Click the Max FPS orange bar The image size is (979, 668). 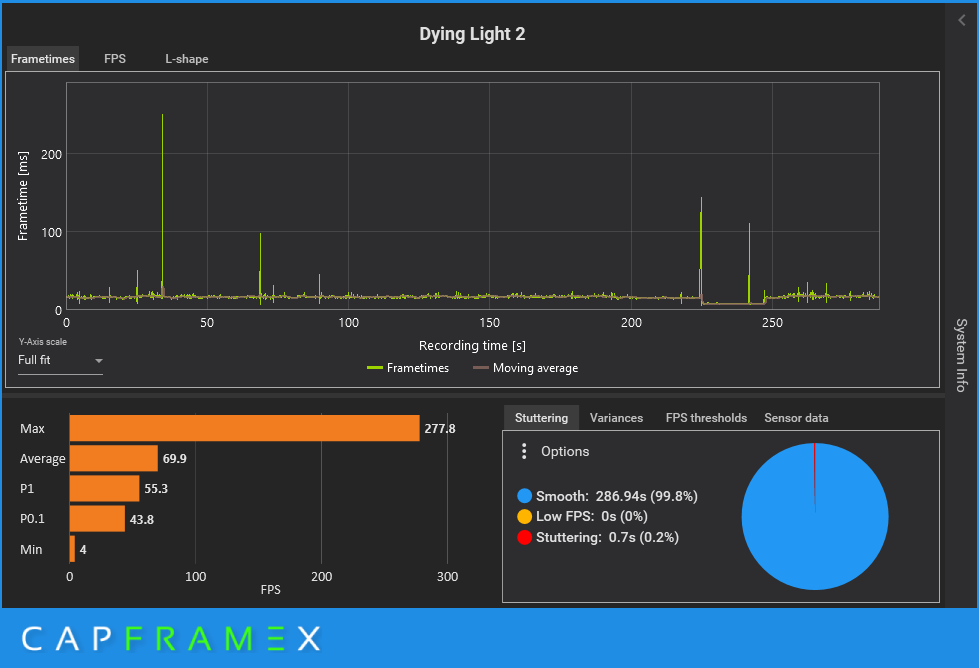(244, 428)
